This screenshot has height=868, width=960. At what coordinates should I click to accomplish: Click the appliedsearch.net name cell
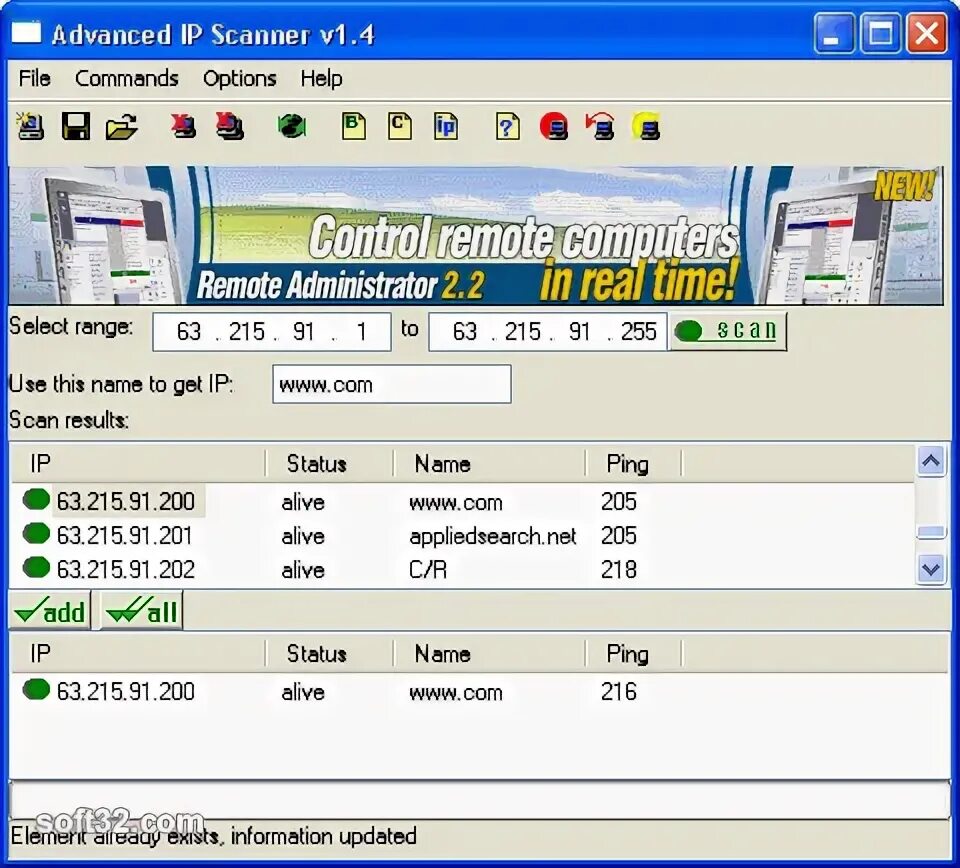click(492, 536)
